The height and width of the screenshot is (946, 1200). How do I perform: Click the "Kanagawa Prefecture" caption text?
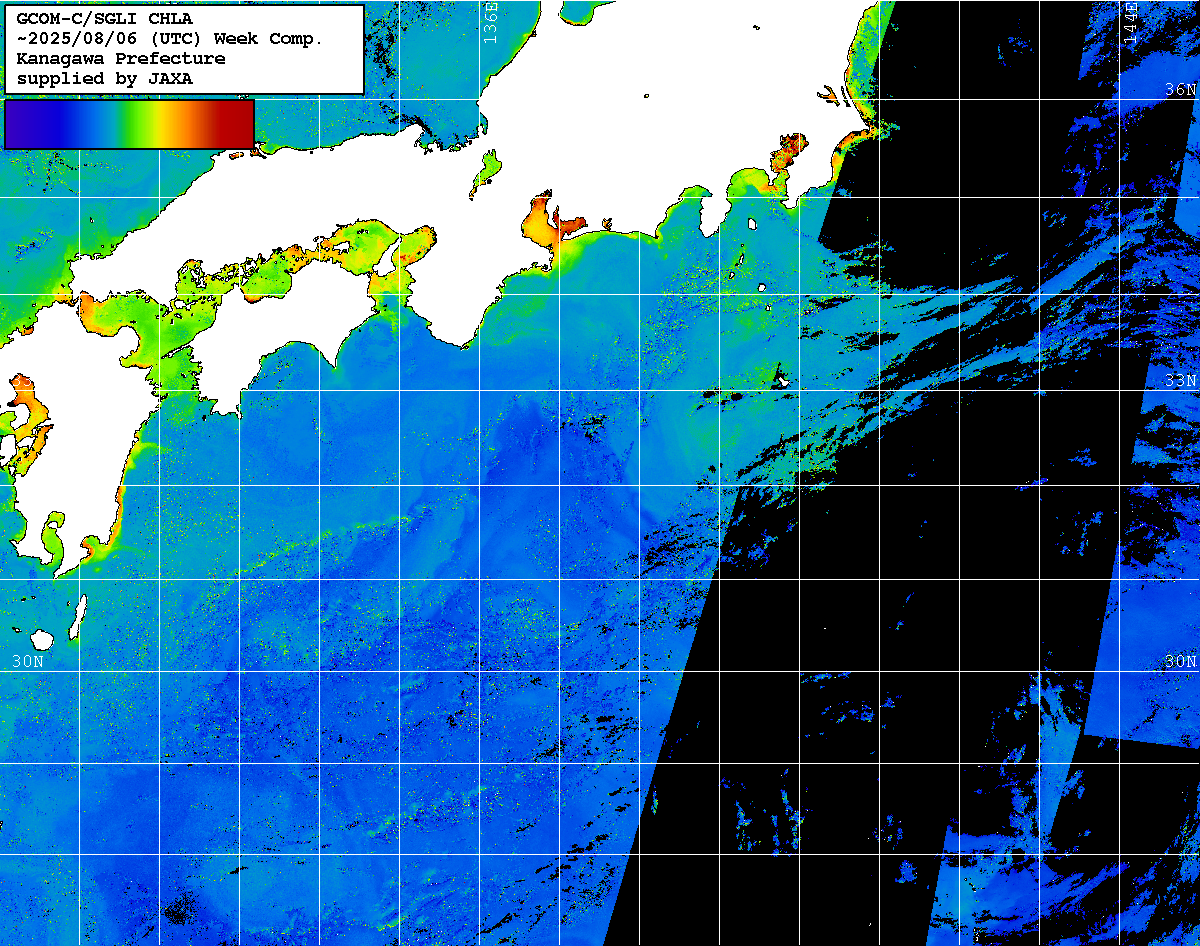(121, 58)
